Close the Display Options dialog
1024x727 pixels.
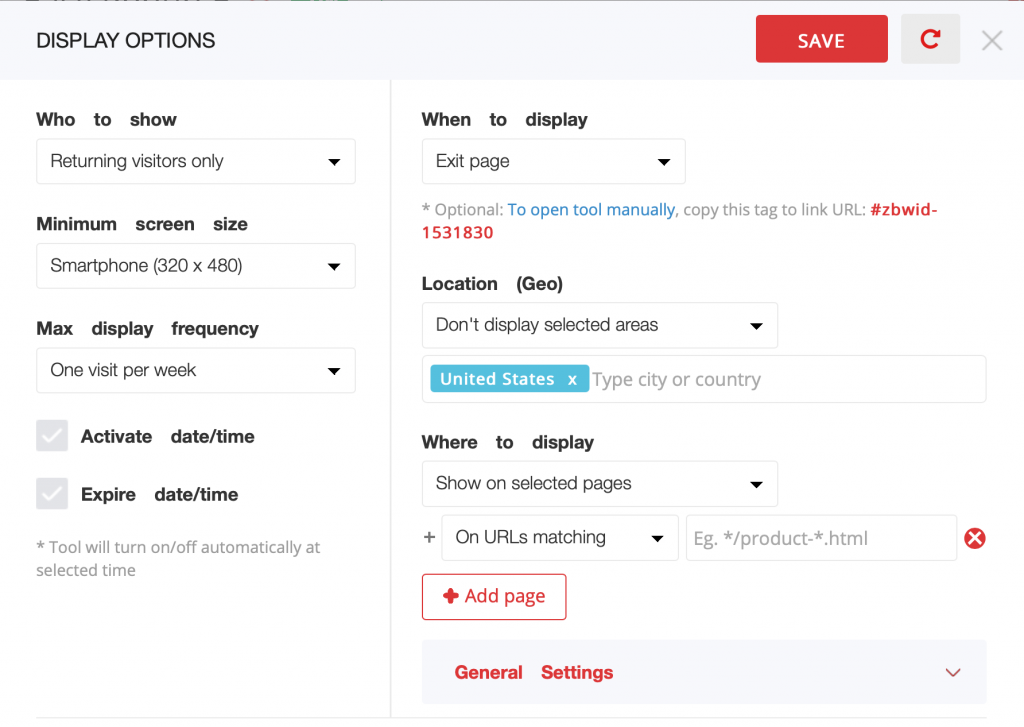pos(991,40)
